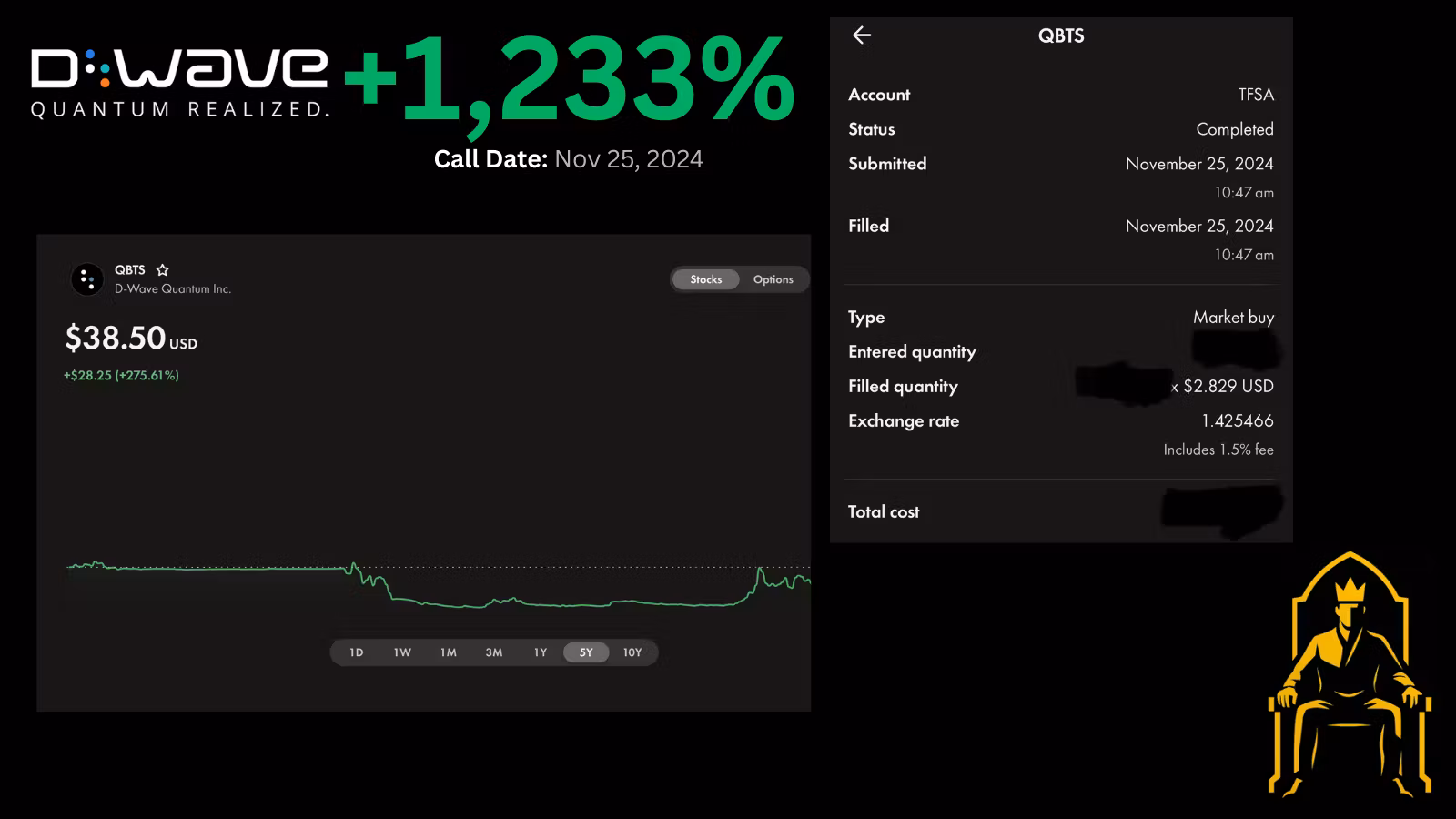Screen dimensions: 1456x819
Task: Star QBTS to add to watchlist
Action: click(163, 270)
